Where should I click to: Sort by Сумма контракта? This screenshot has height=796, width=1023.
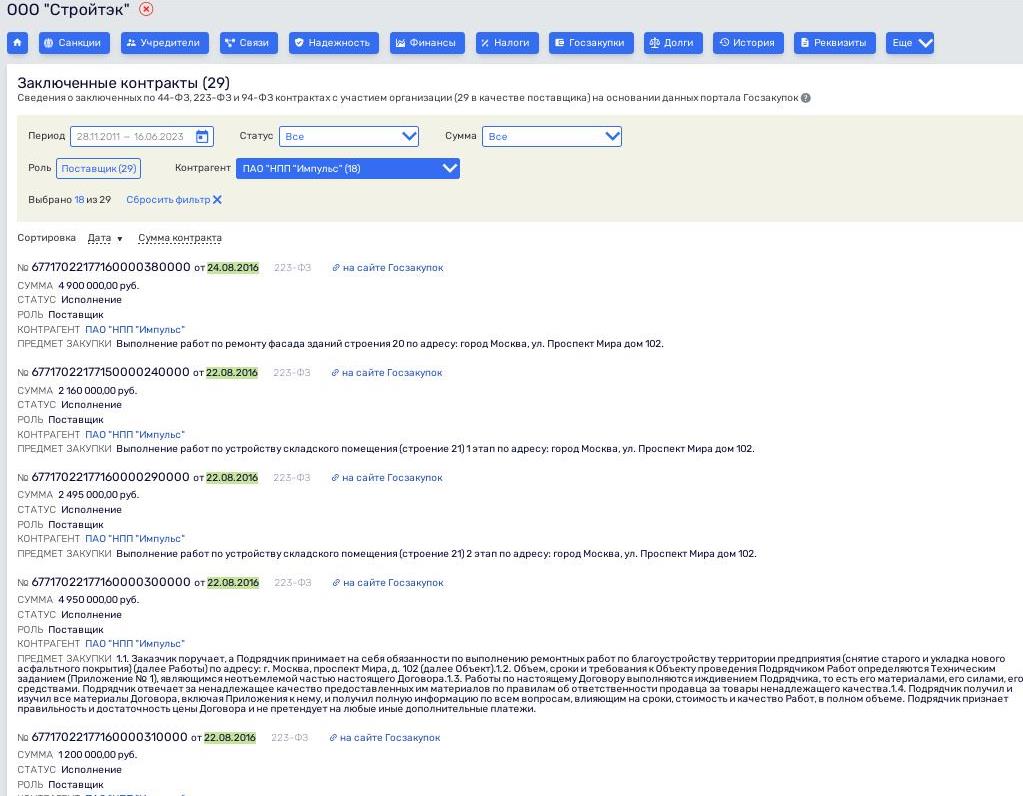(x=180, y=238)
